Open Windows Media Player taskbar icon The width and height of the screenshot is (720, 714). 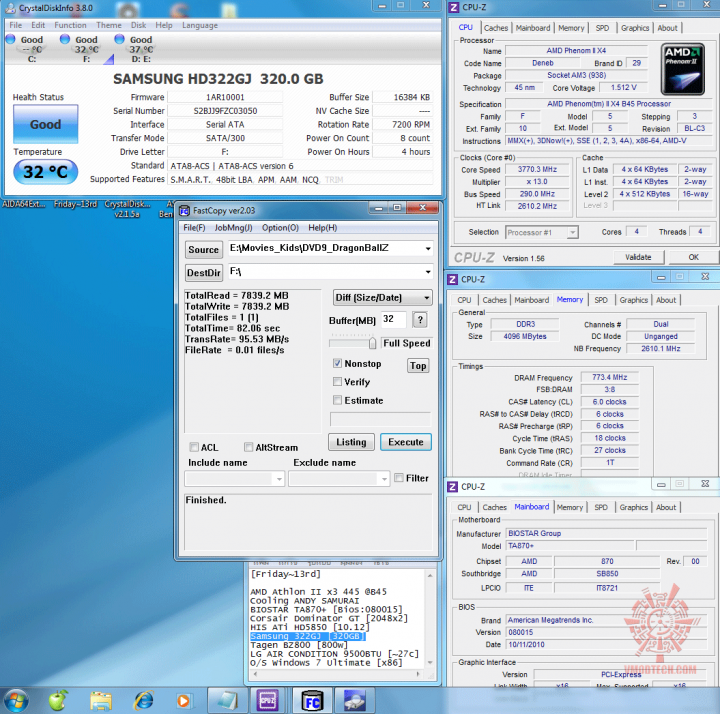point(183,701)
